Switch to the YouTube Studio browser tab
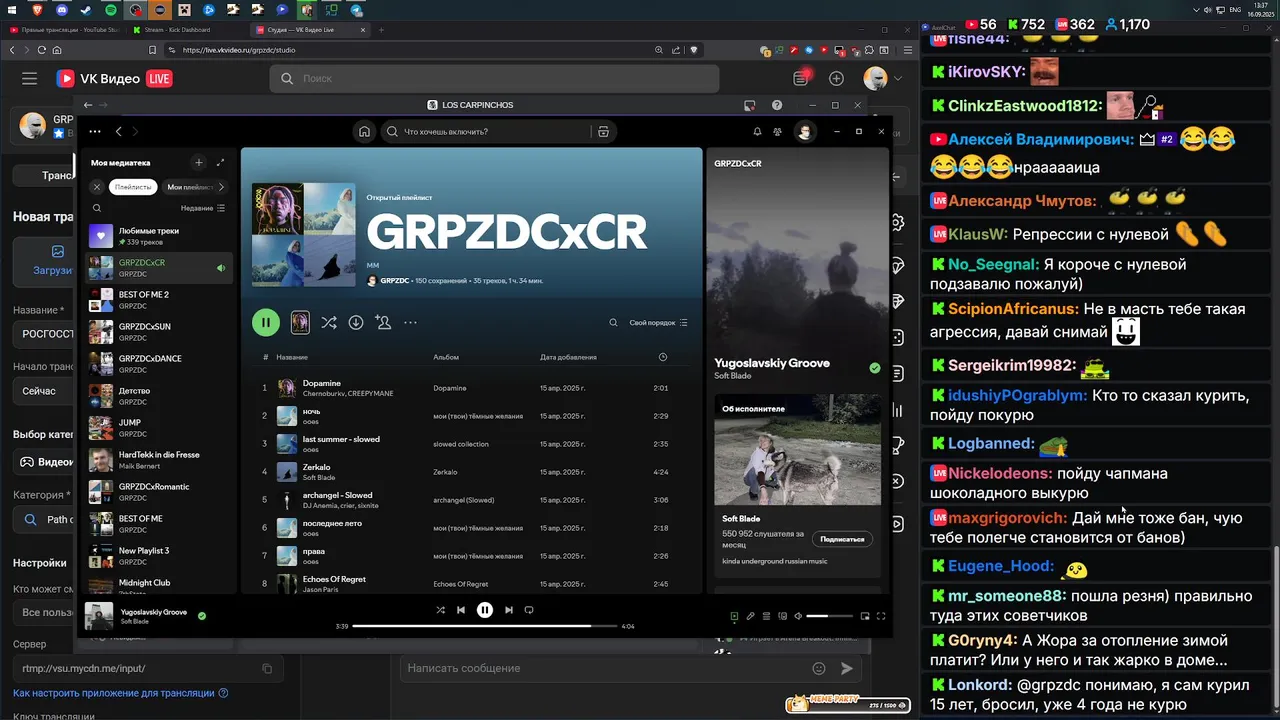The width and height of the screenshot is (1280, 720). click(x=65, y=30)
